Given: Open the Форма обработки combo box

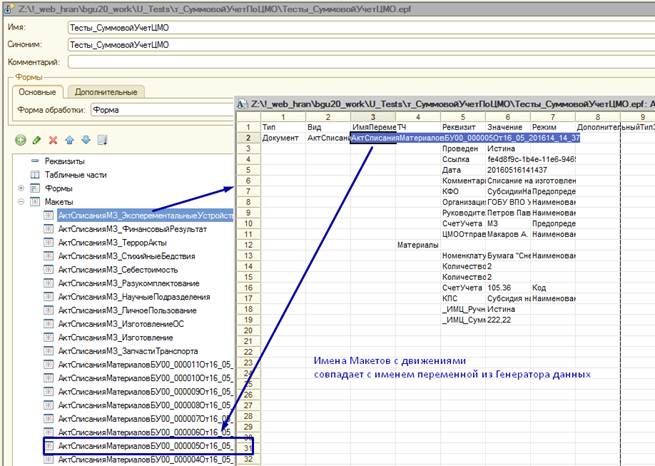Looking at the screenshot, I should pos(160,109).
